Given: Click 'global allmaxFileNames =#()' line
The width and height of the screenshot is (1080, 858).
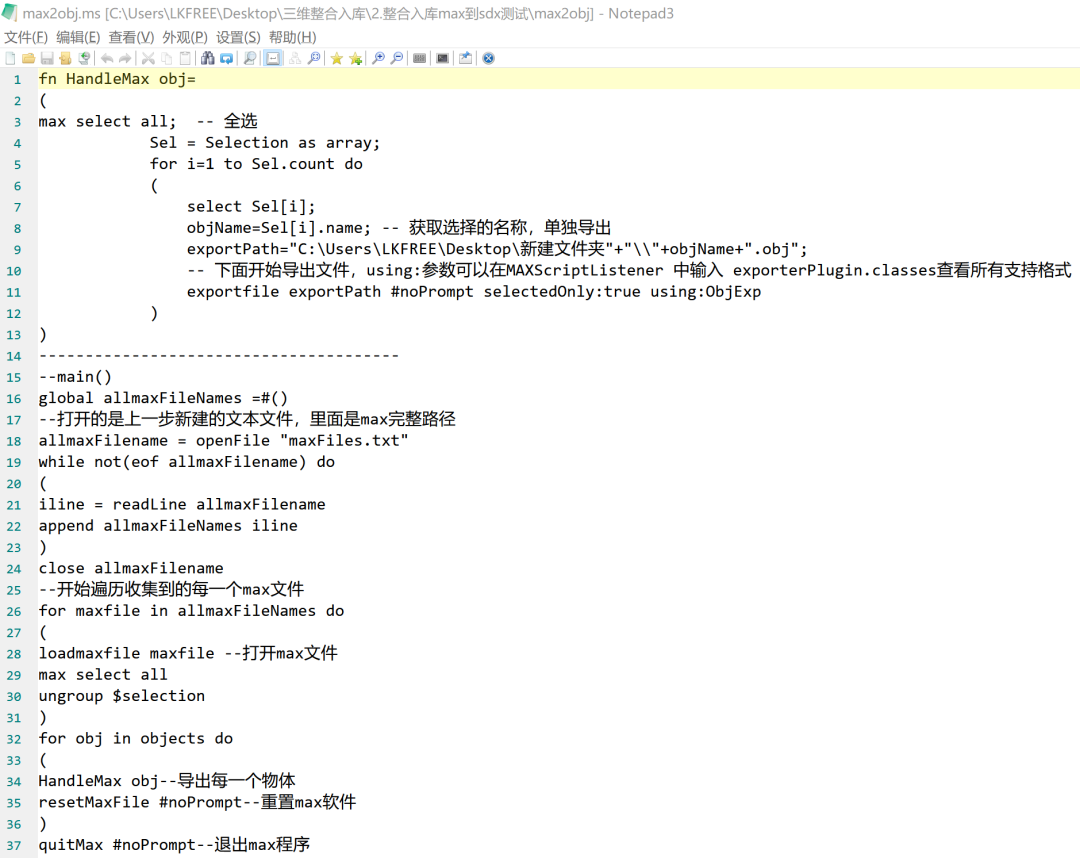Looking at the screenshot, I should click(x=163, y=399).
